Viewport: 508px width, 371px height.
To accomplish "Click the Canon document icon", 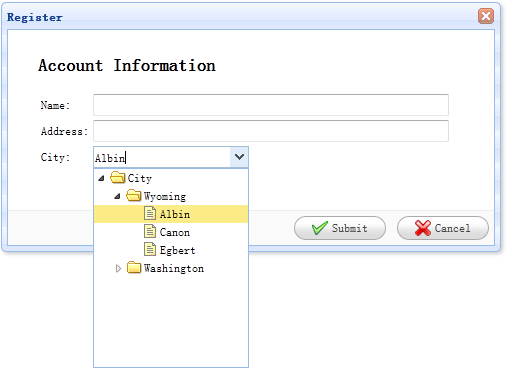I will 150,231.
